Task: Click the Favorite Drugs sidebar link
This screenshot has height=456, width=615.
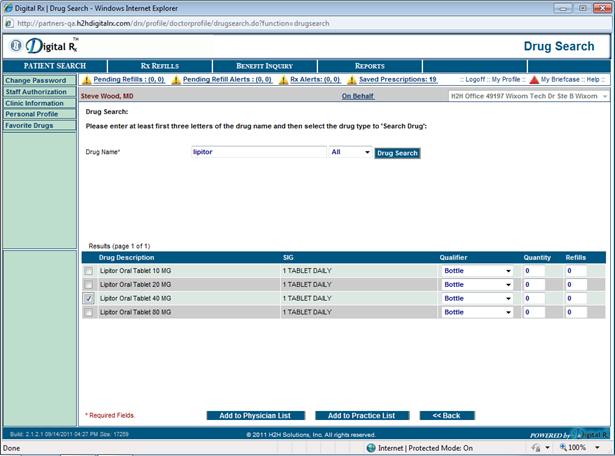Action: 30,126
